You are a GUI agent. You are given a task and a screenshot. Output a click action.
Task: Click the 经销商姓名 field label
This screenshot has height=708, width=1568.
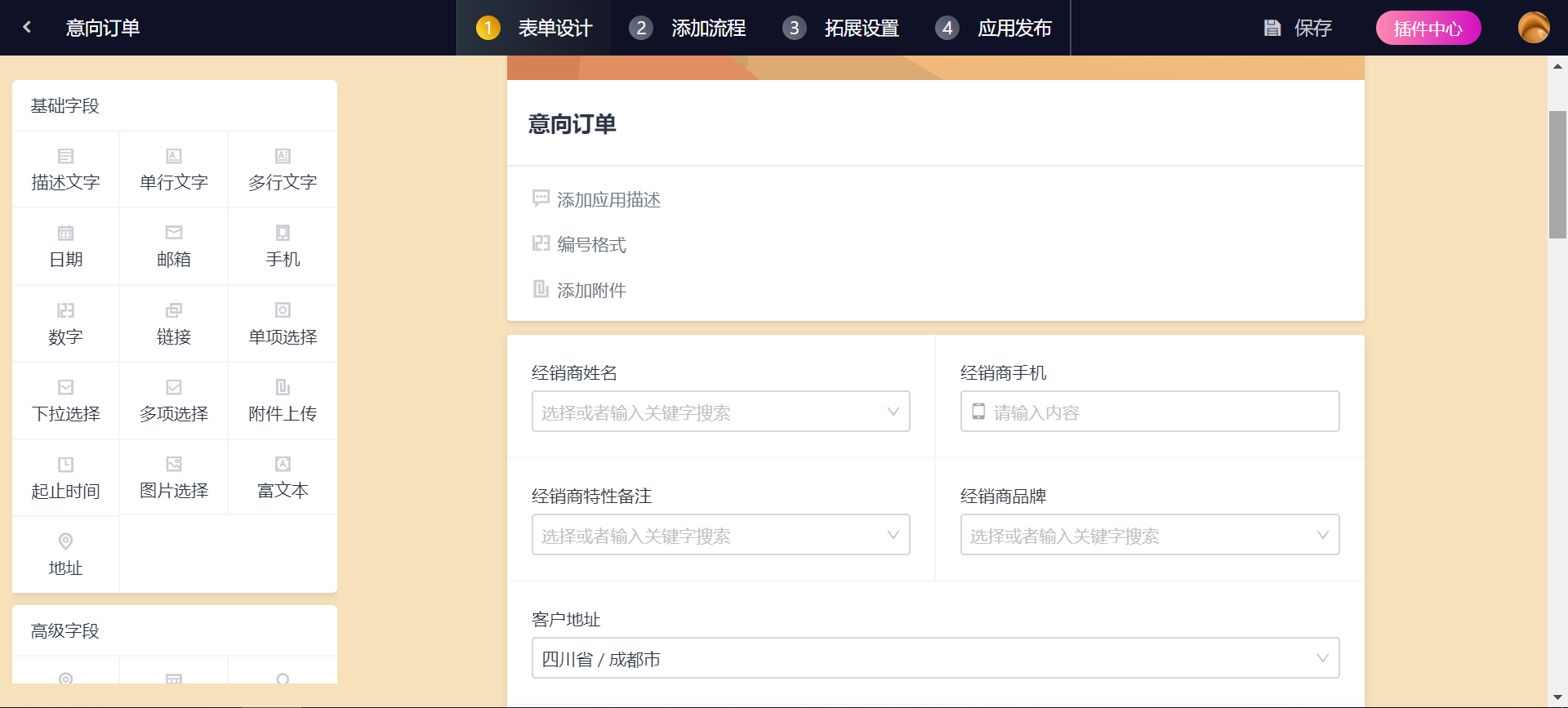574,373
